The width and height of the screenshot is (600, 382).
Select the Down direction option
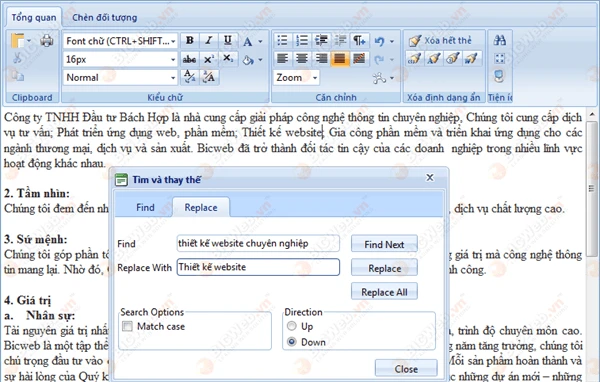(x=292, y=341)
